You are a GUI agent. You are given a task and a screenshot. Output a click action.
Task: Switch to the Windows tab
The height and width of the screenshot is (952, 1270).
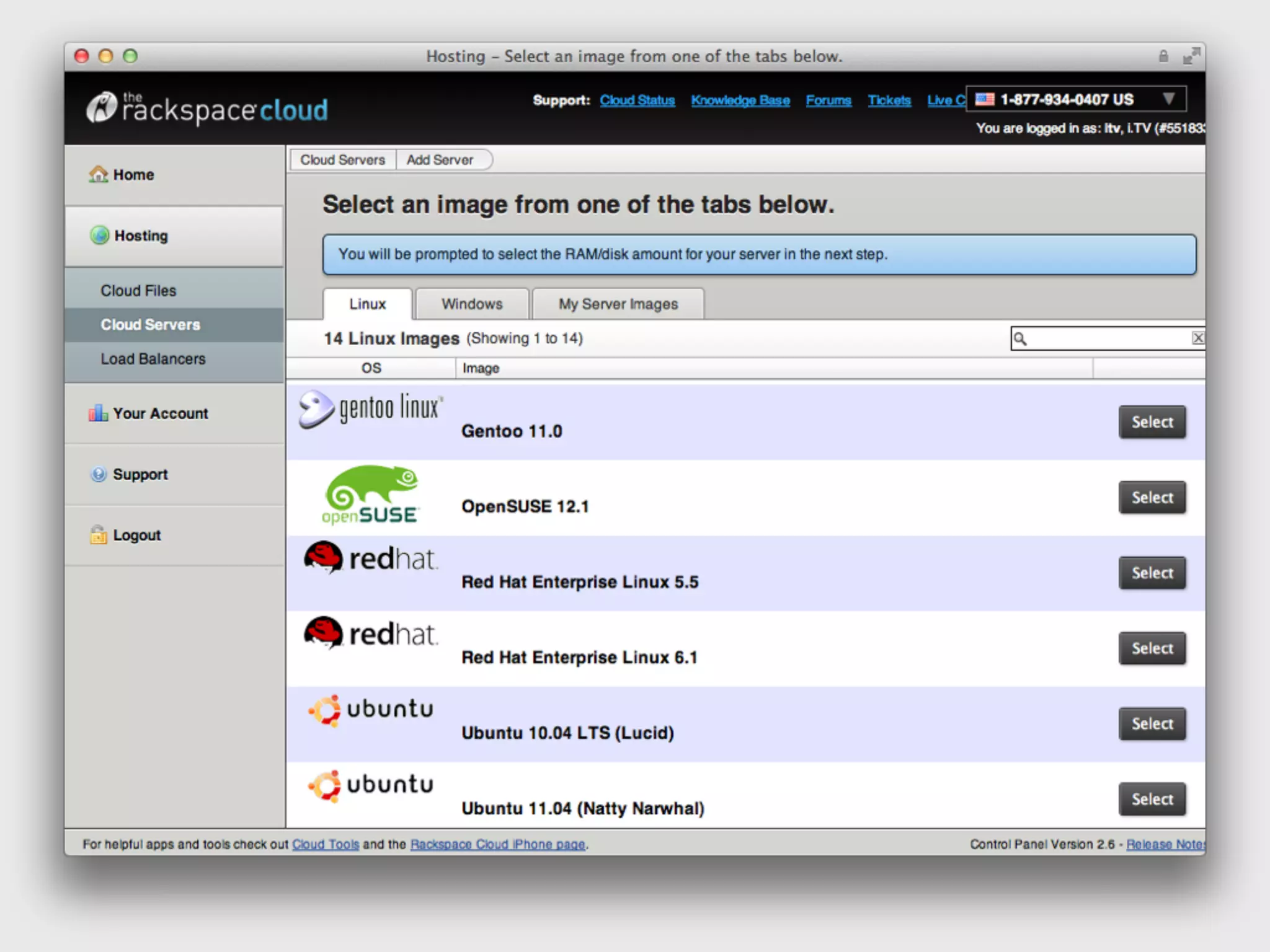pos(472,304)
